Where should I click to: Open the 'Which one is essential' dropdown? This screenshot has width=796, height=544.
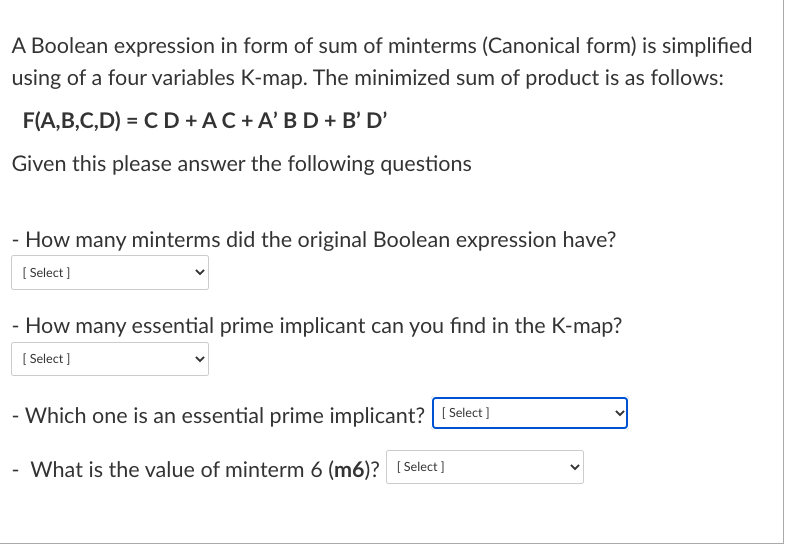click(x=530, y=413)
